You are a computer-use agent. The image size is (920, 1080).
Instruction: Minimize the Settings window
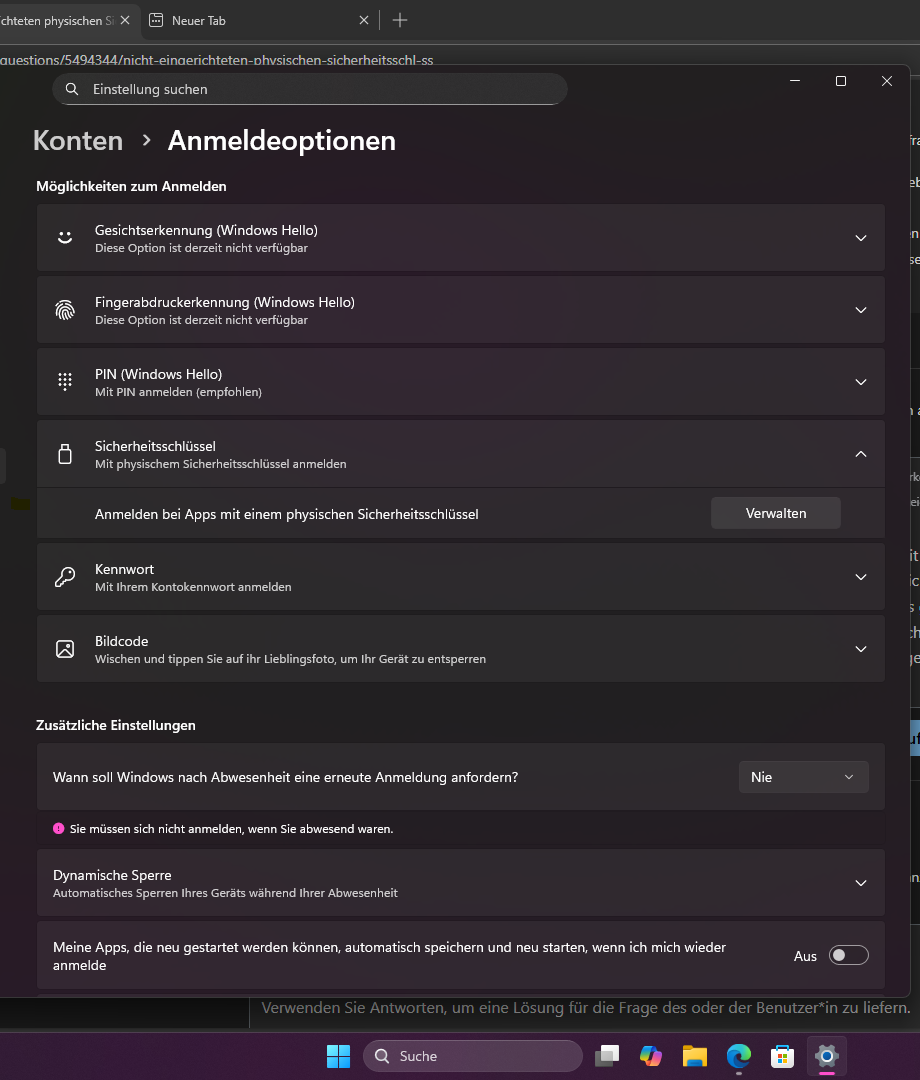(x=795, y=81)
